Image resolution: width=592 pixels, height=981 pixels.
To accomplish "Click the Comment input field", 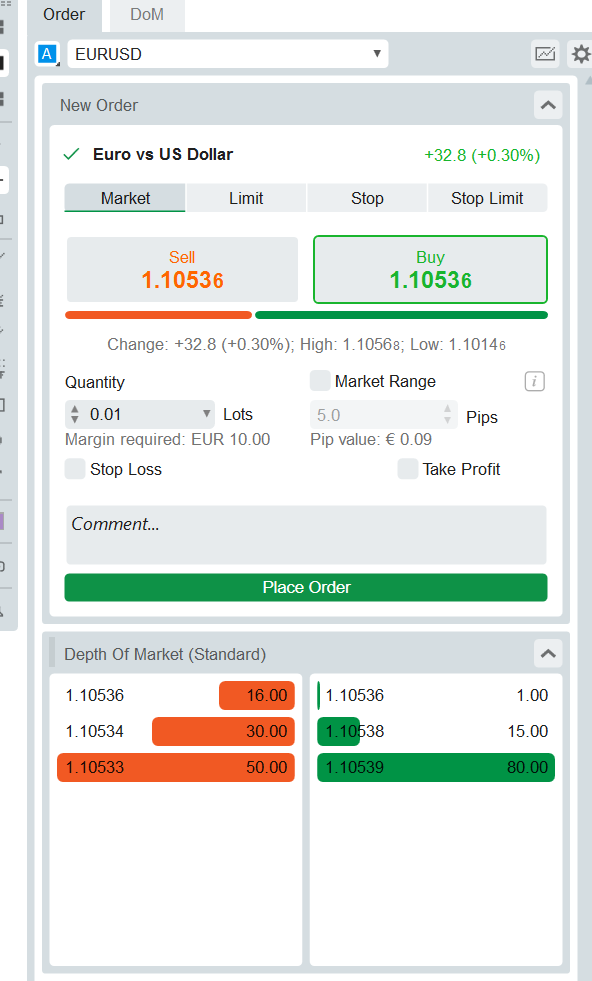I will coord(306,535).
